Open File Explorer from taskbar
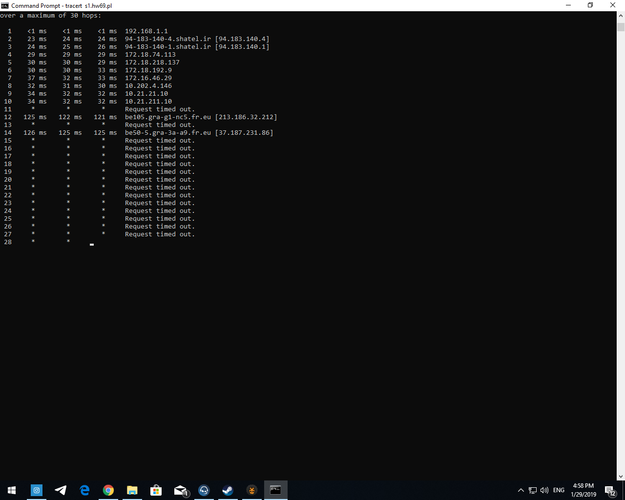This screenshot has width=625, height=500. coord(132,490)
